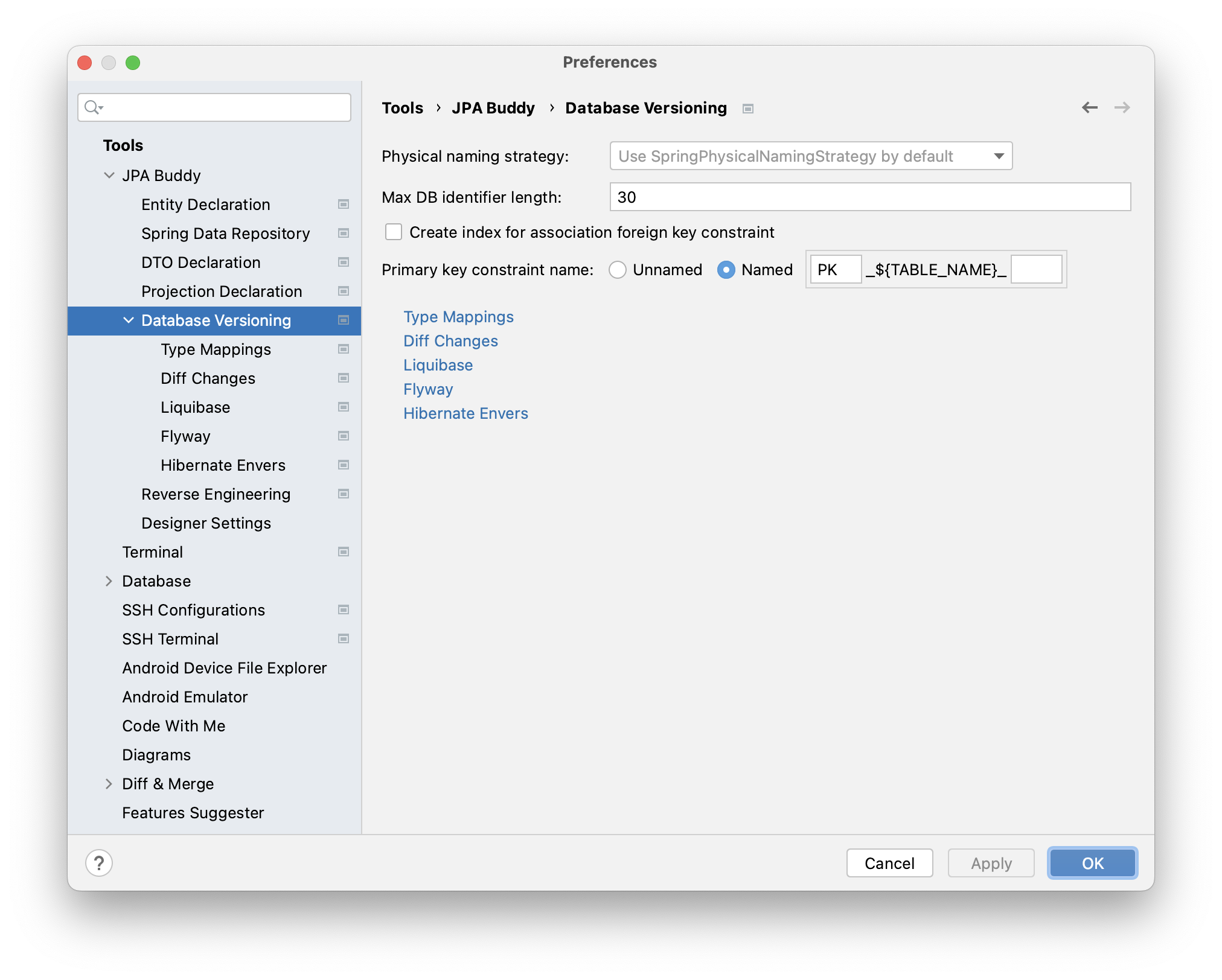This screenshot has height=980, width=1222.
Task: Select the Unnamed radio button
Action: 617,270
